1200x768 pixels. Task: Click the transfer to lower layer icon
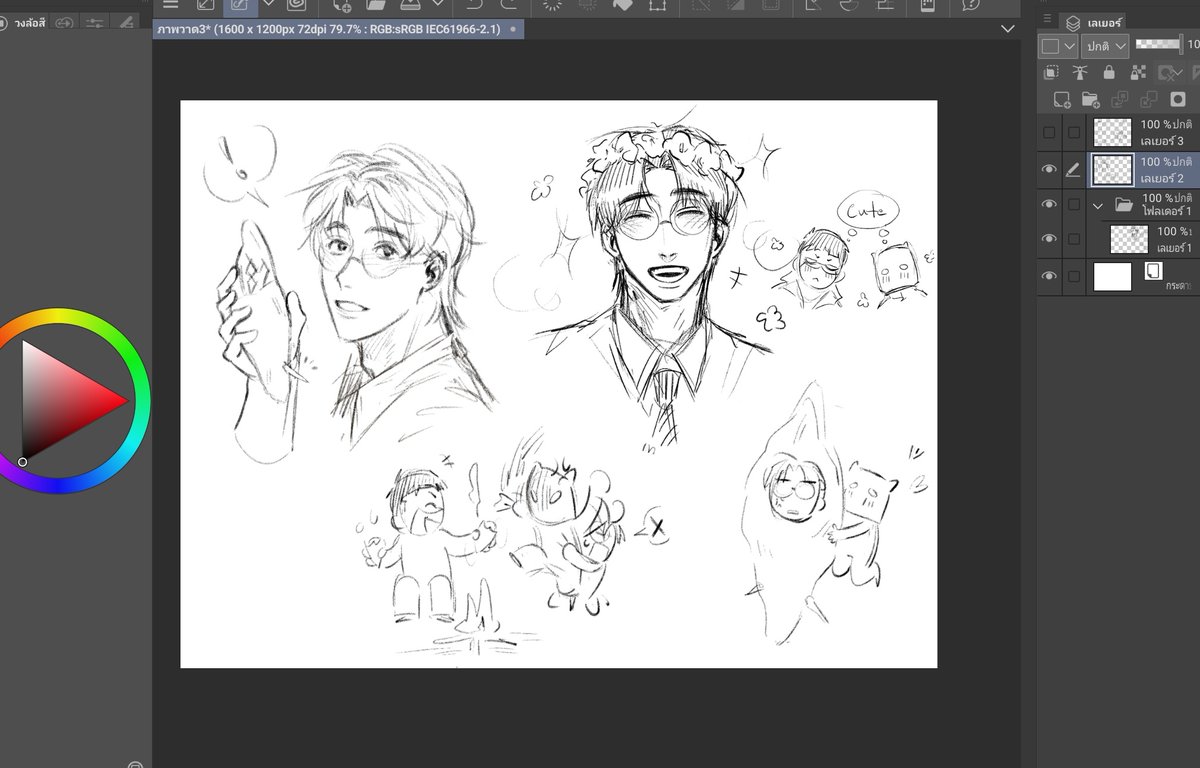click(1119, 99)
